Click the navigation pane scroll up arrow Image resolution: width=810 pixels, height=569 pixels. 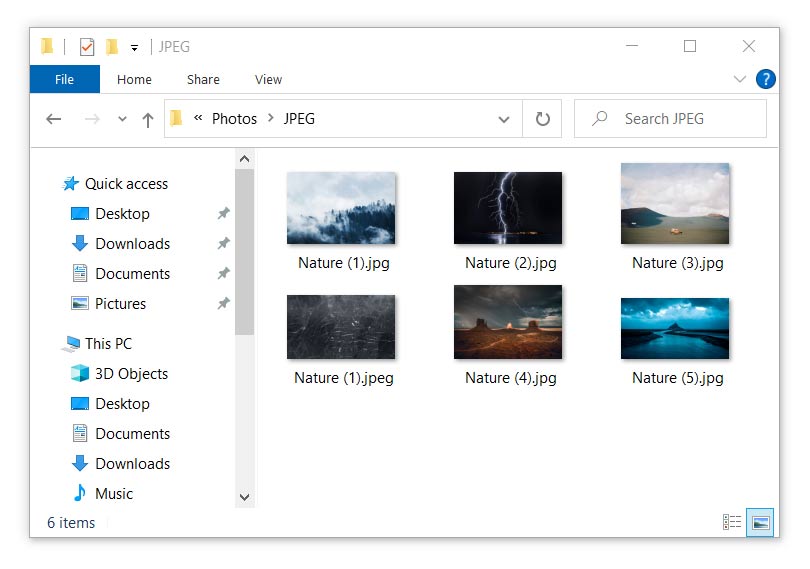244,159
